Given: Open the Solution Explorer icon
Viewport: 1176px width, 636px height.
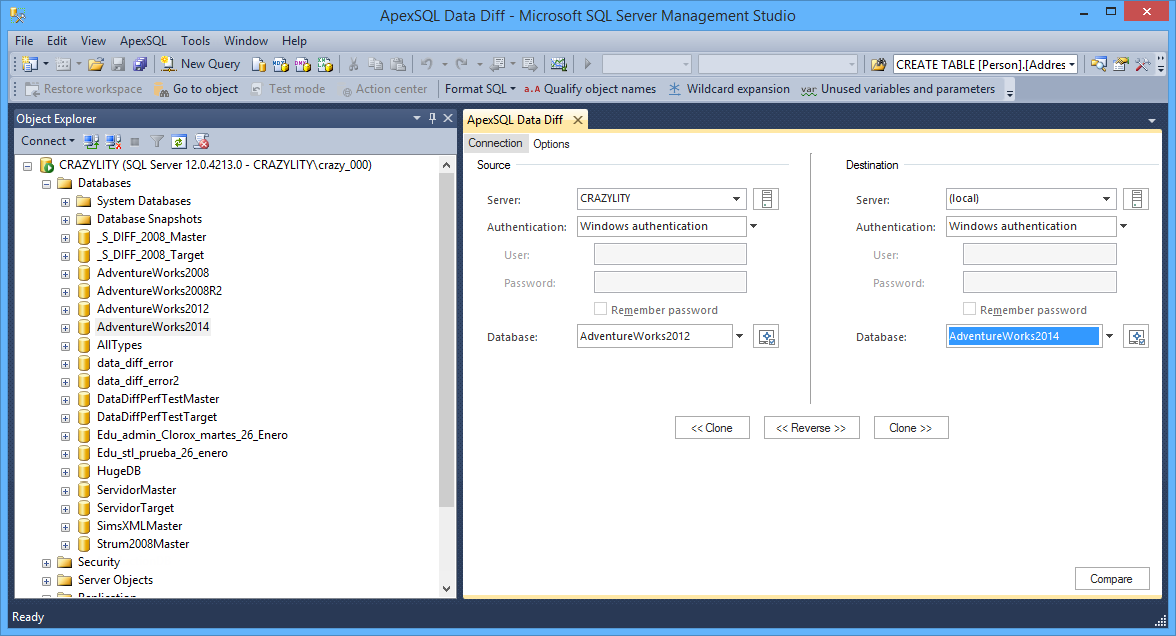Looking at the screenshot, I should (1099, 64).
